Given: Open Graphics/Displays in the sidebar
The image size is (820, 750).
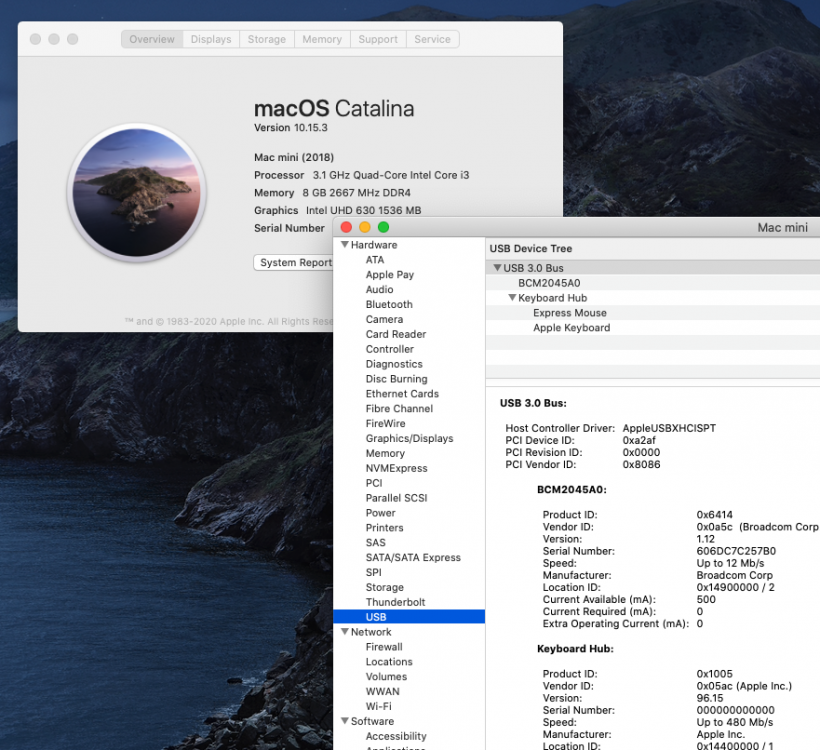Looking at the screenshot, I should [x=409, y=439].
